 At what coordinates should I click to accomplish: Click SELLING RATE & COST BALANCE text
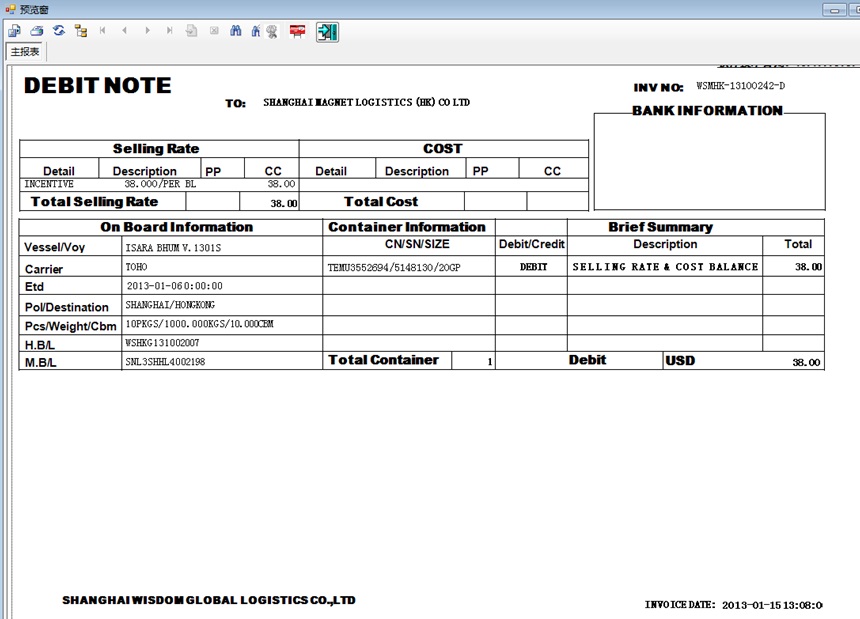click(x=665, y=267)
